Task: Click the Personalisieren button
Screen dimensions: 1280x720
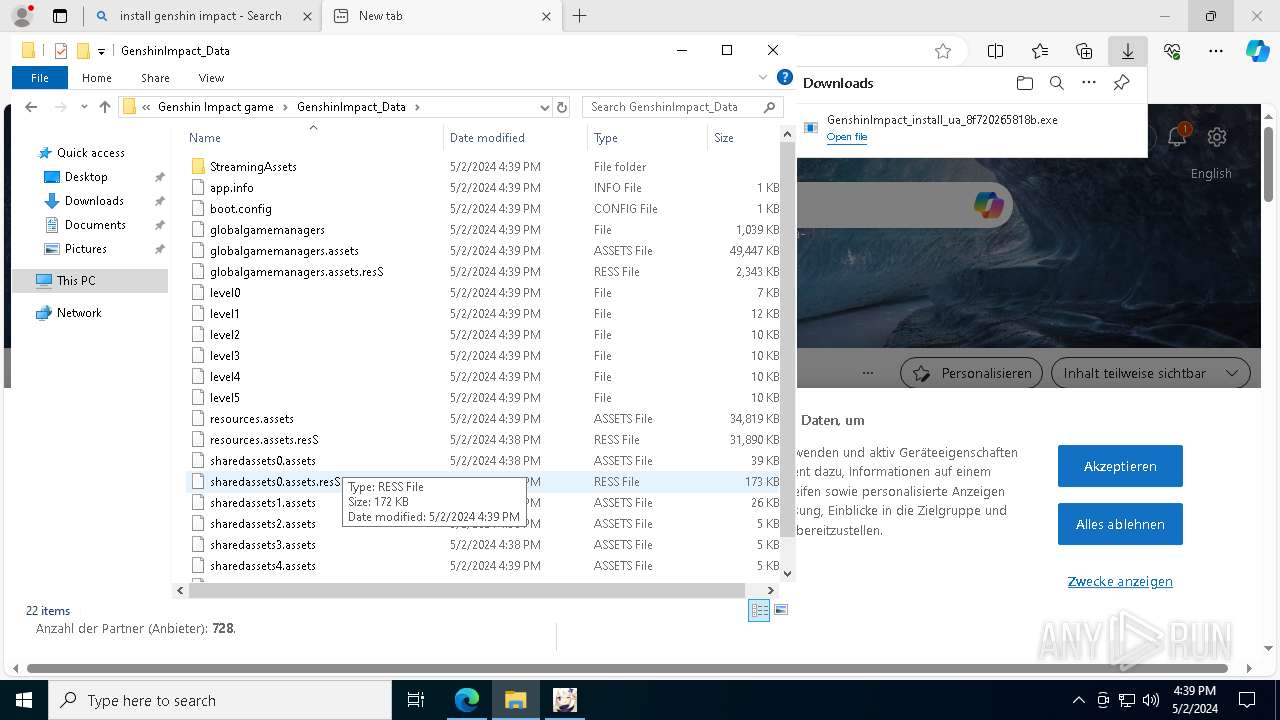Action: tap(972, 373)
